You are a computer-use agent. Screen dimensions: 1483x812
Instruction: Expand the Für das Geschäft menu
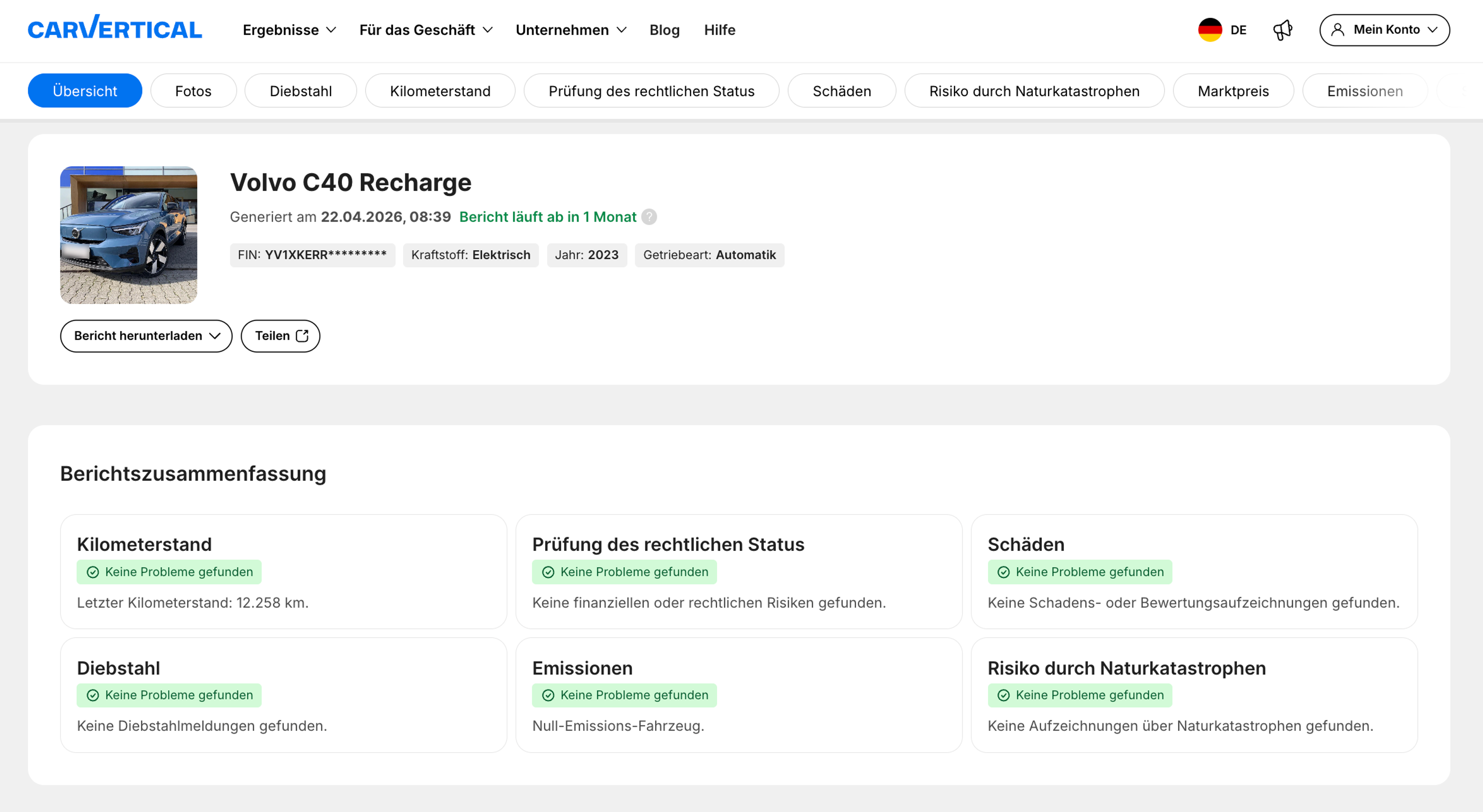point(426,30)
